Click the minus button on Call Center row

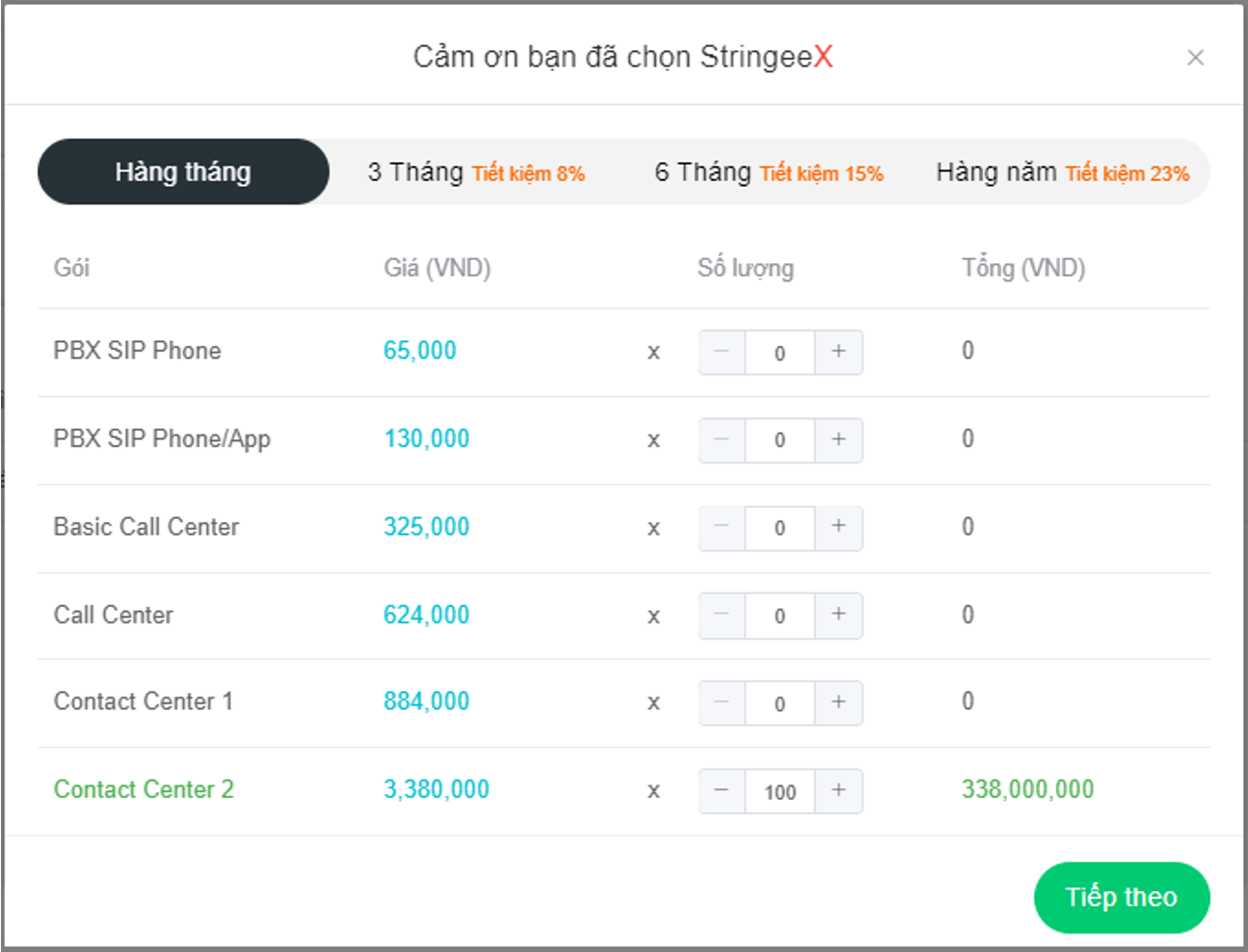click(722, 615)
